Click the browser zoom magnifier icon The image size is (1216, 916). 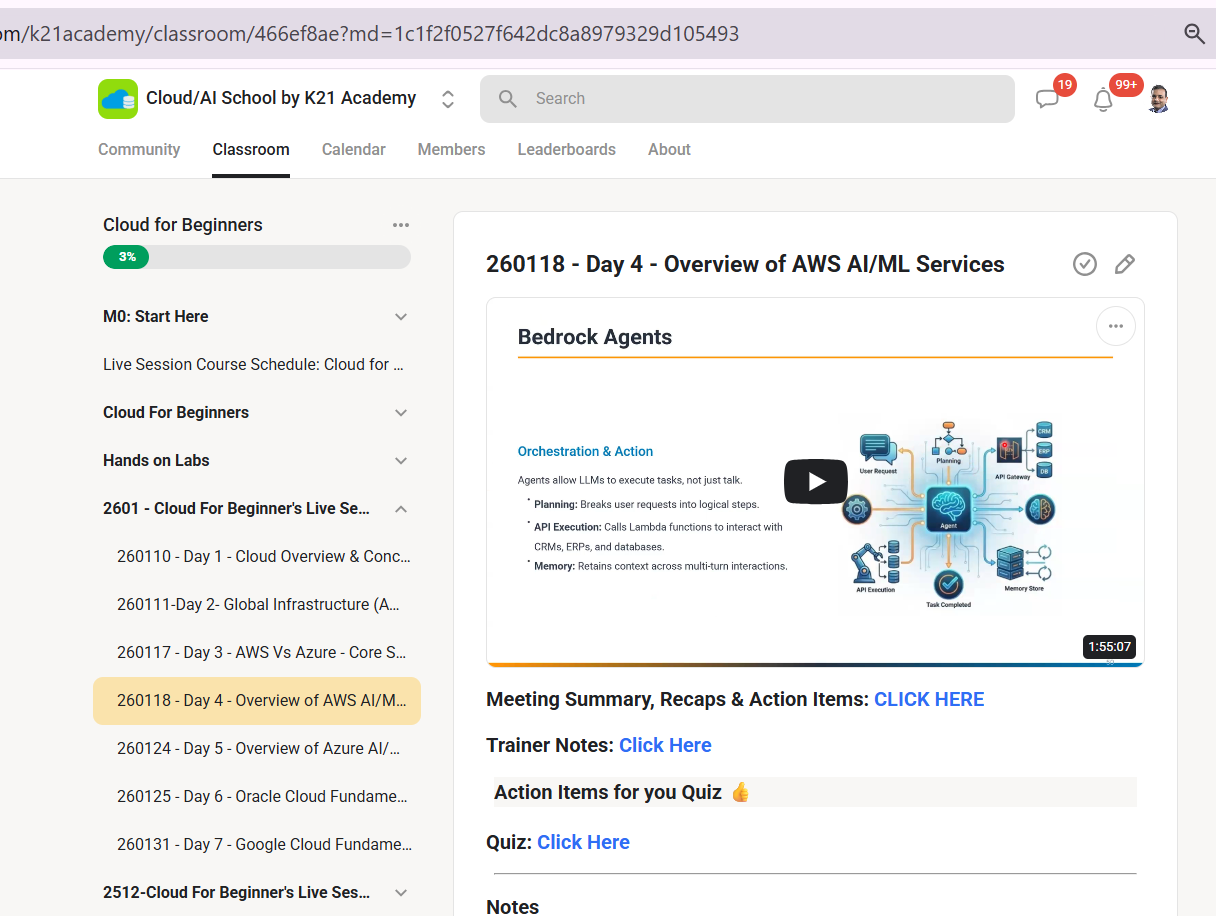click(x=1194, y=33)
